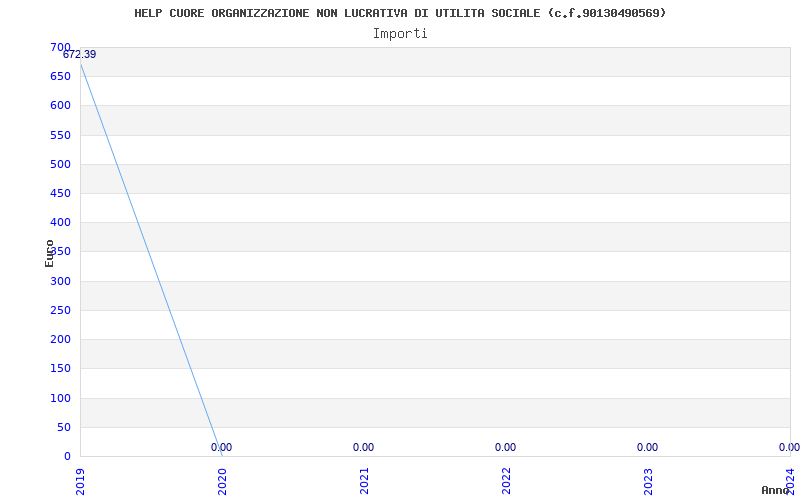
Task: Click the 550 y-axis tick label
Action: pos(60,135)
